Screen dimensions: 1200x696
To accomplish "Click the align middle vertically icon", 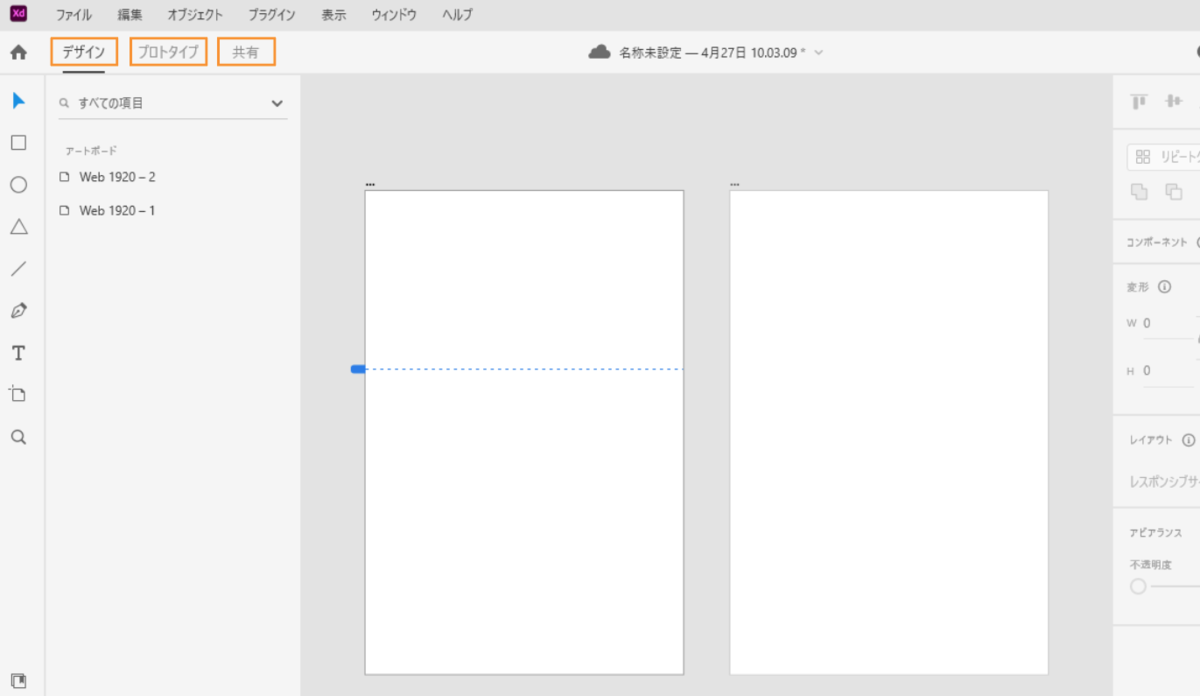I will (x=1174, y=101).
